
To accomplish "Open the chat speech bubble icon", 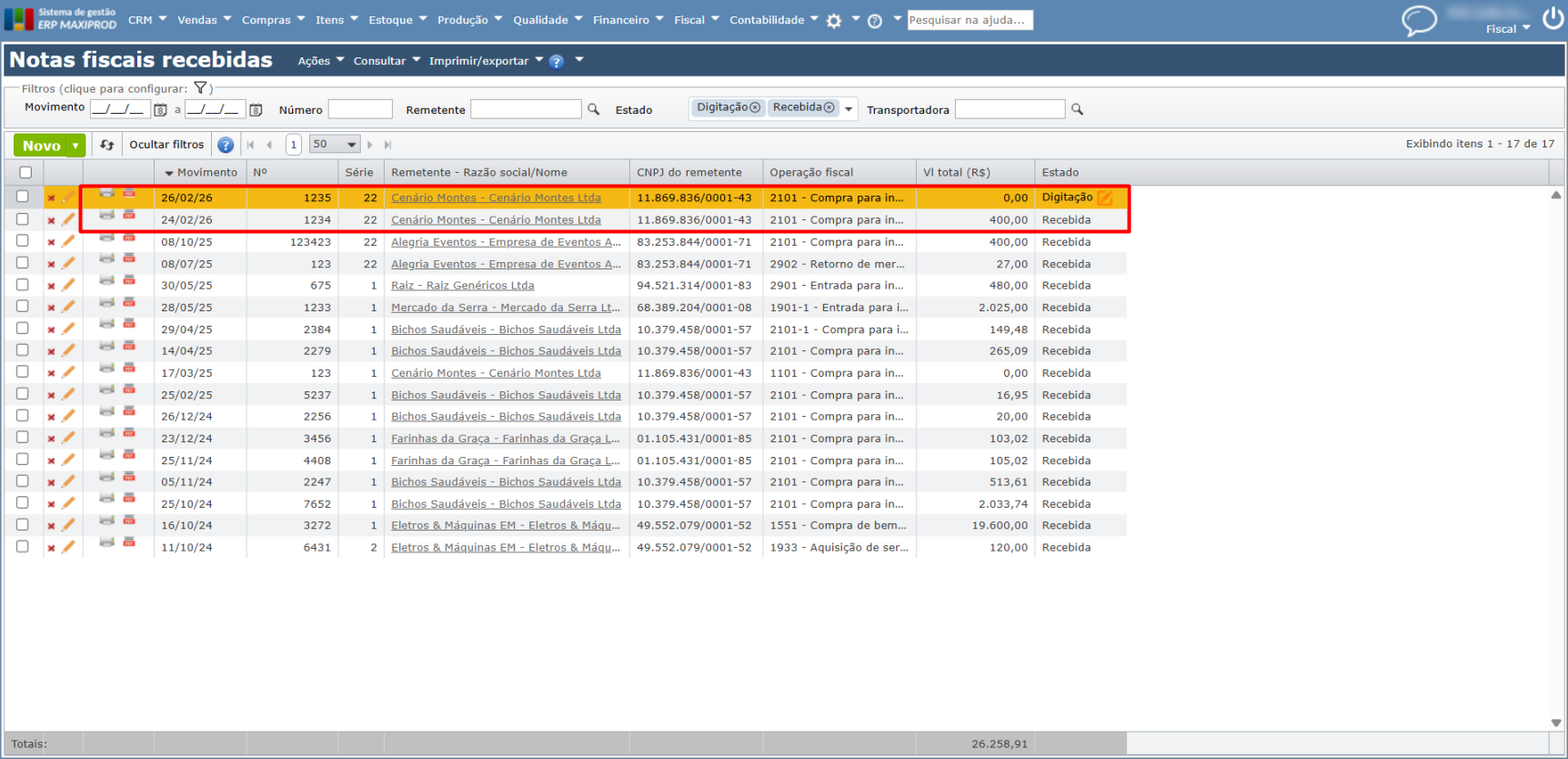I will (1419, 20).
